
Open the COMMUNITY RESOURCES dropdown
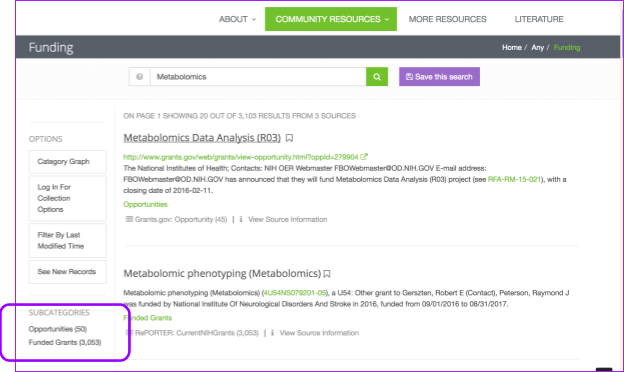[x=331, y=19]
